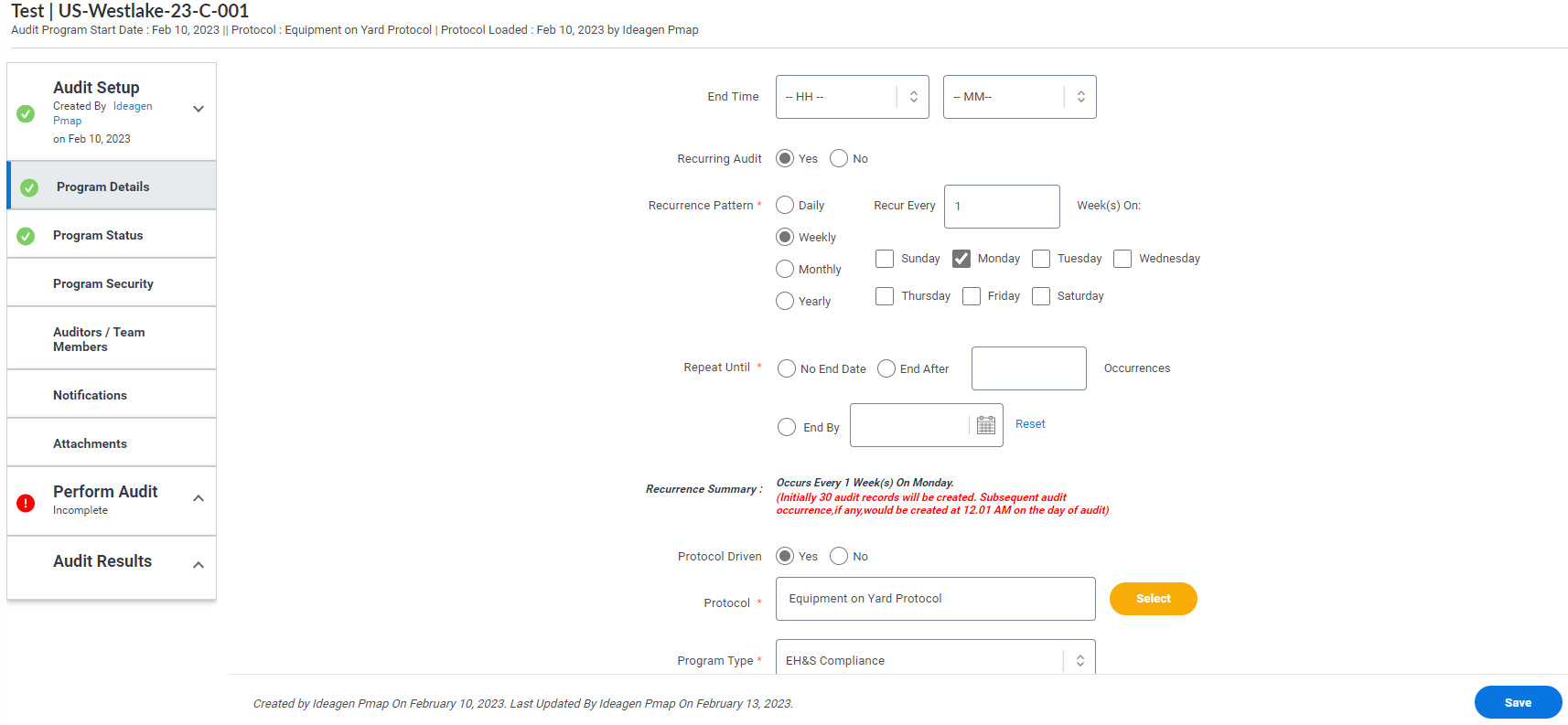The height and width of the screenshot is (725, 1568).
Task: Uncheck the Monday checkbox
Action: tap(961, 259)
